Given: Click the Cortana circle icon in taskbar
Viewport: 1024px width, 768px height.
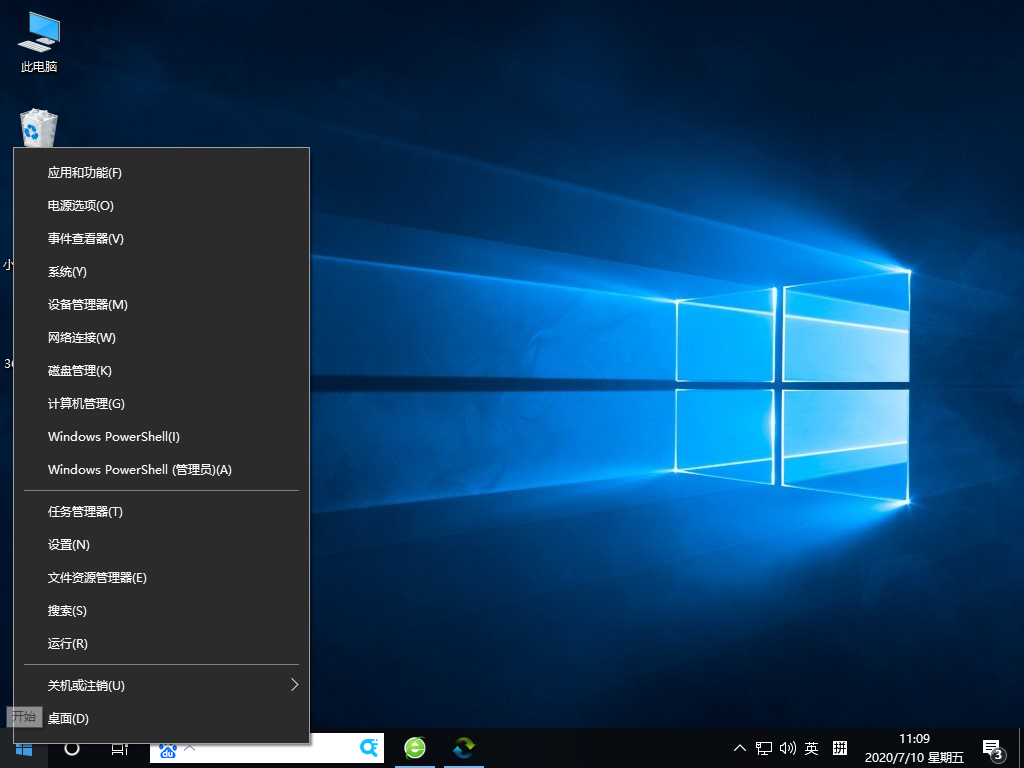Looking at the screenshot, I should (72, 748).
